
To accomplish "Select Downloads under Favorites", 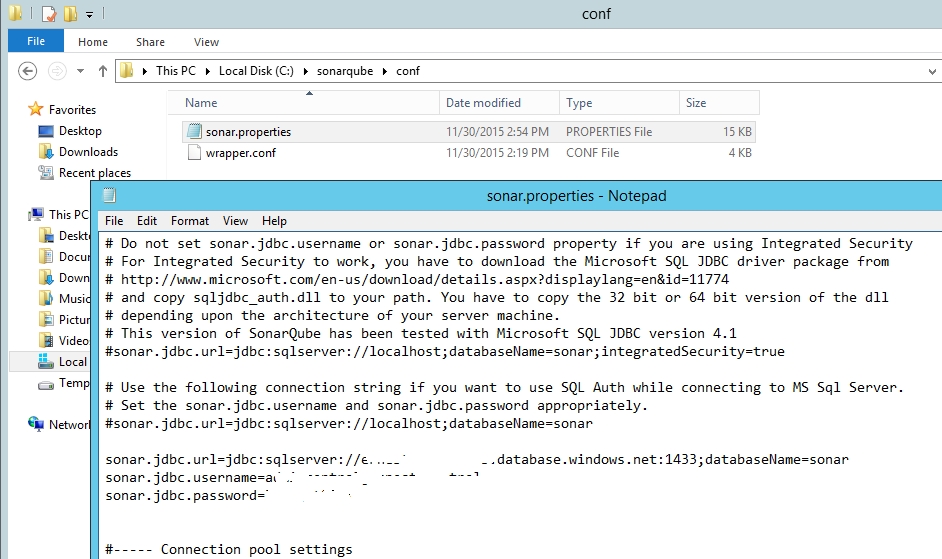I will tap(88, 152).
